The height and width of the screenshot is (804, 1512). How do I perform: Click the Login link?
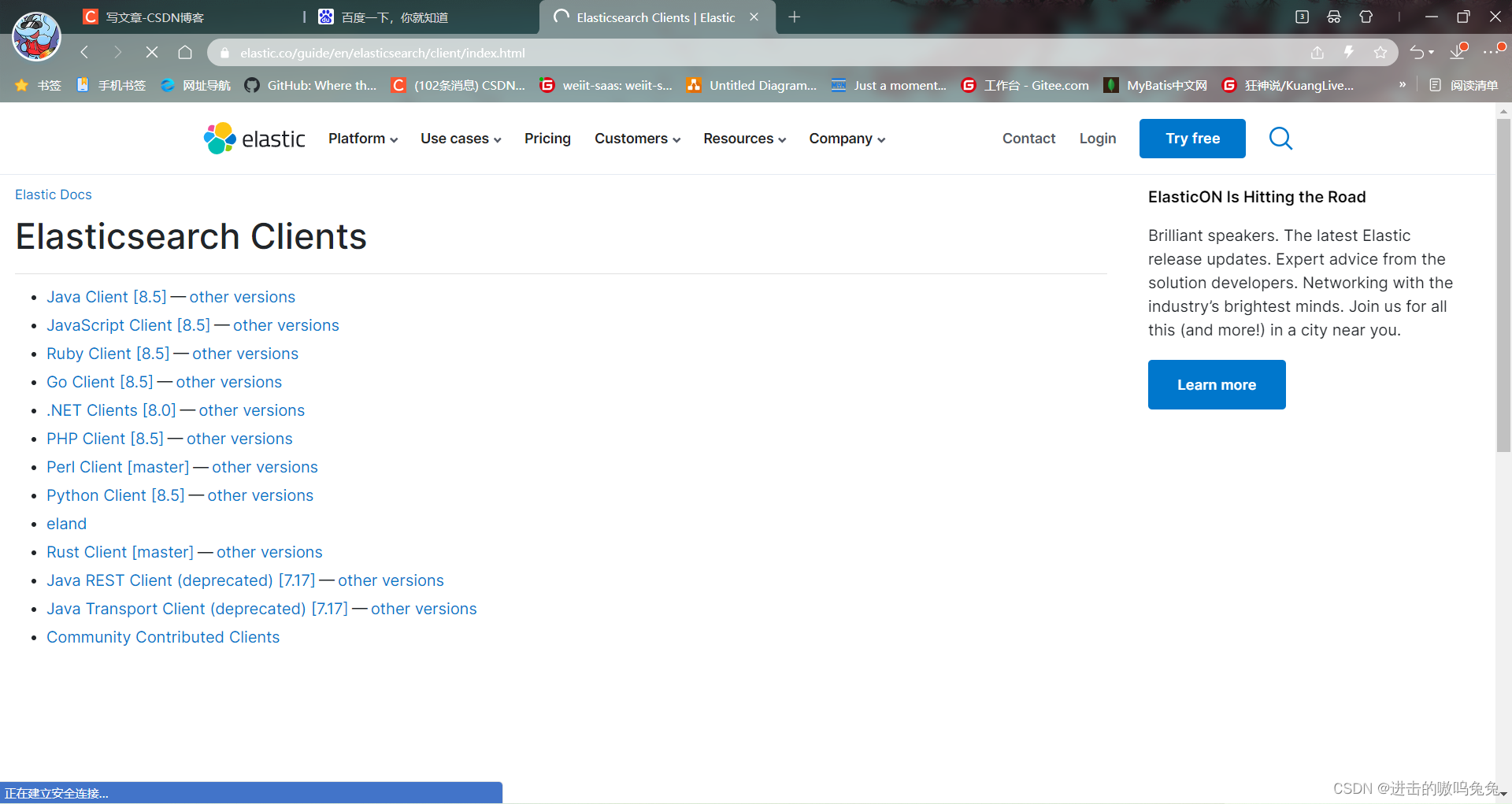(x=1098, y=139)
